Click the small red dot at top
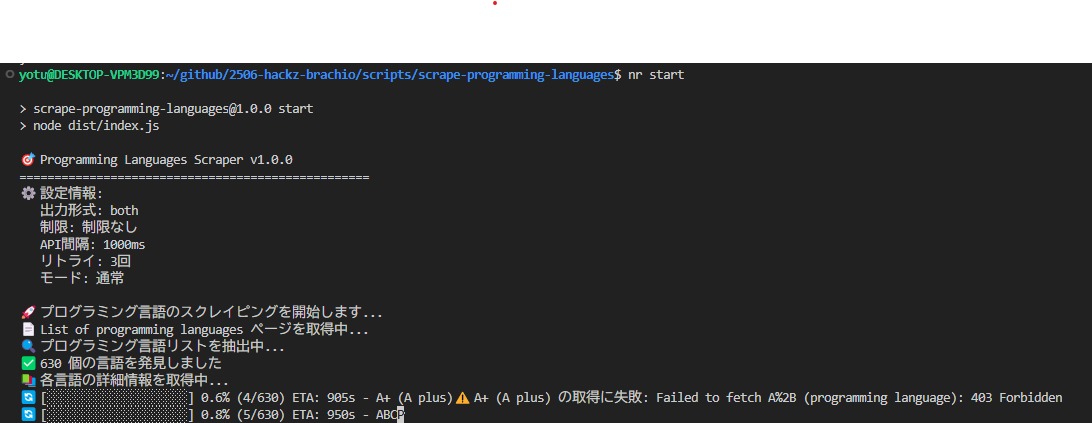The image size is (1092, 423). point(494,3)
